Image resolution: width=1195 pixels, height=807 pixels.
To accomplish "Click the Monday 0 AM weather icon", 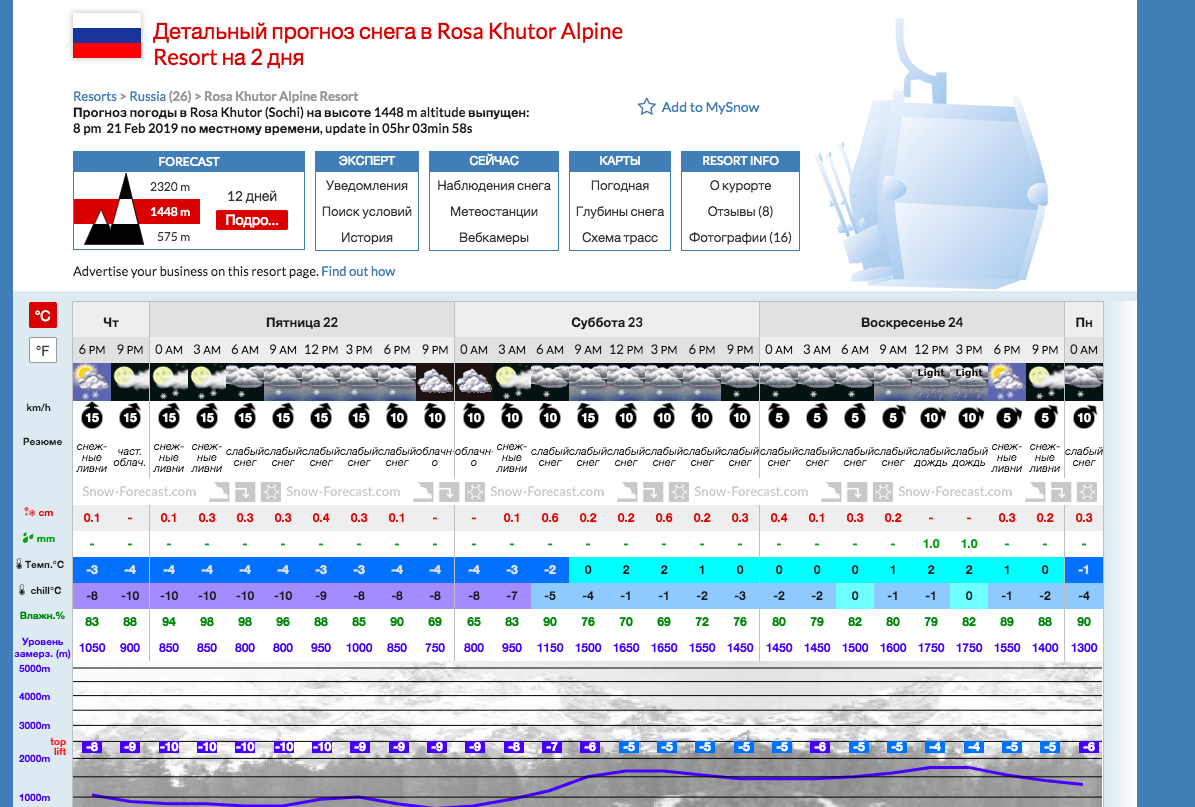I will (1084, 383).
